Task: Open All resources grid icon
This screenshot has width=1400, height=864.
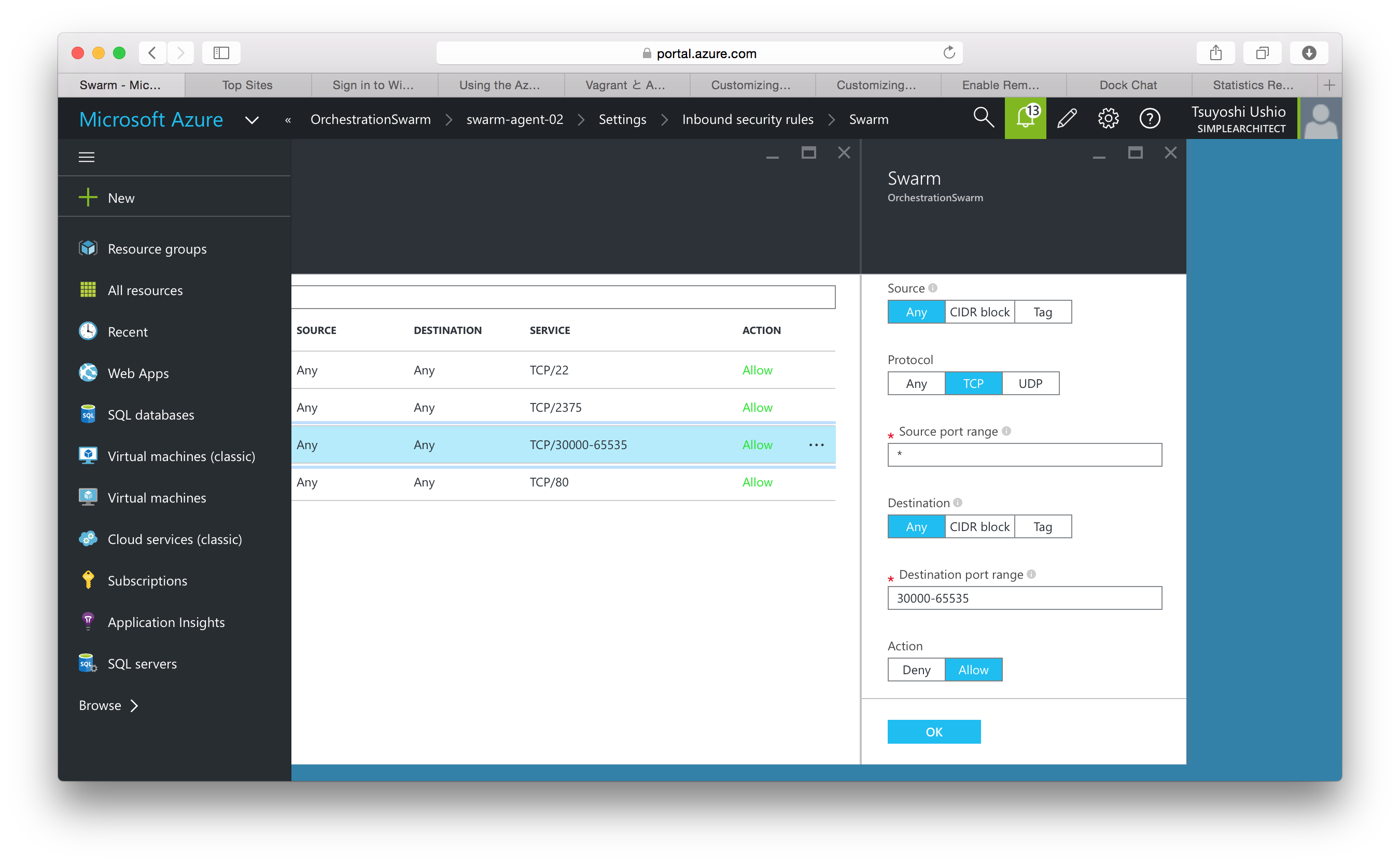Action: click(88, 290)
